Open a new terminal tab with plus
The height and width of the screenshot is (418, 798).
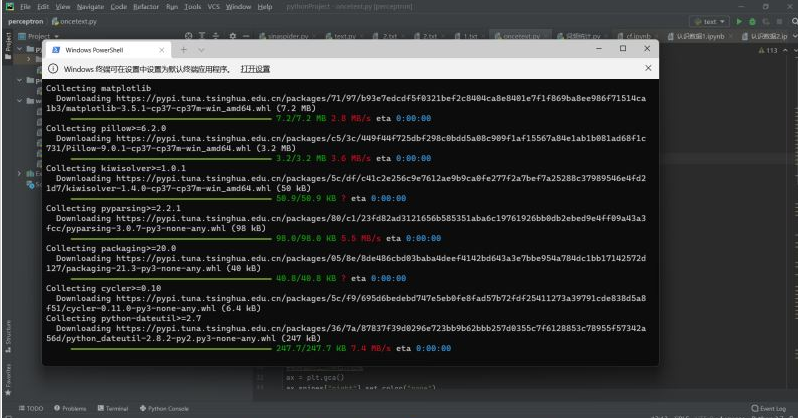(x=184, y=50)
